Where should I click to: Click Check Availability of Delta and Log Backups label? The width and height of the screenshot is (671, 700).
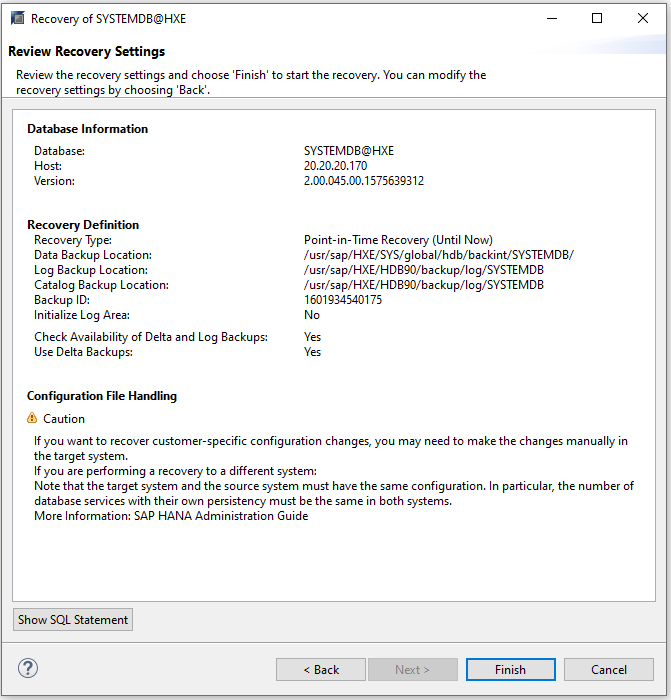tap(151, 337)
